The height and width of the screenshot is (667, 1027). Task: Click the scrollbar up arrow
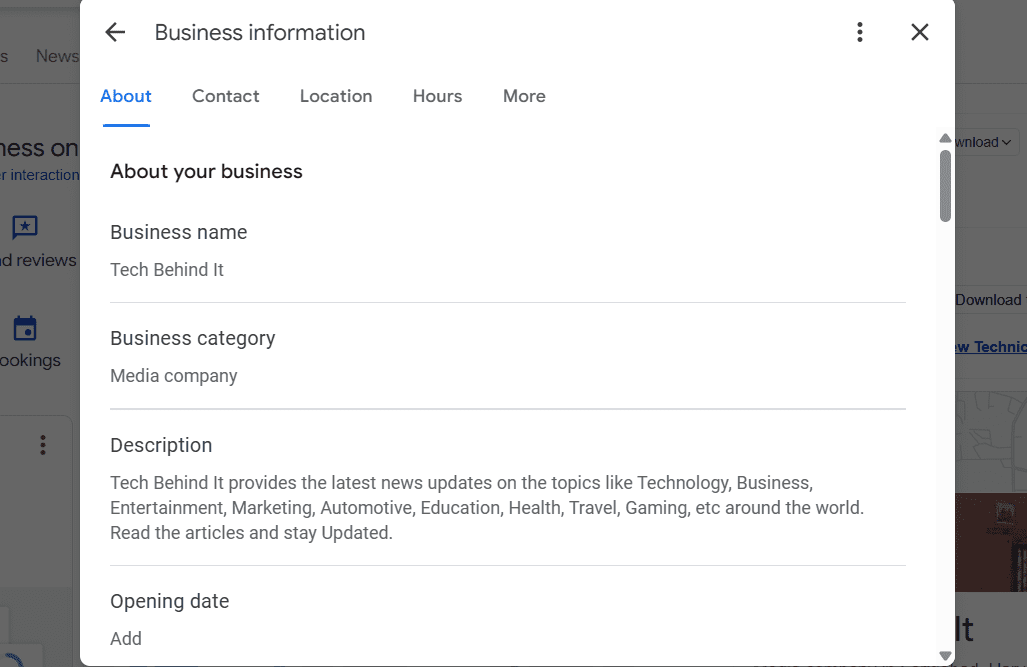[944, 138]
